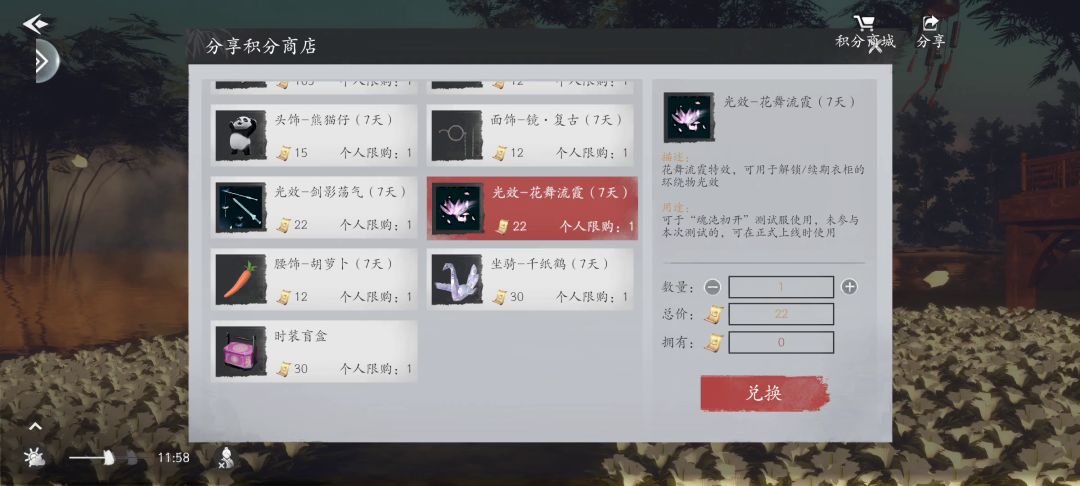Click the character mute icon near the time
The height and width of the screenshot is (486, 1080).
(x=225, y=457)
